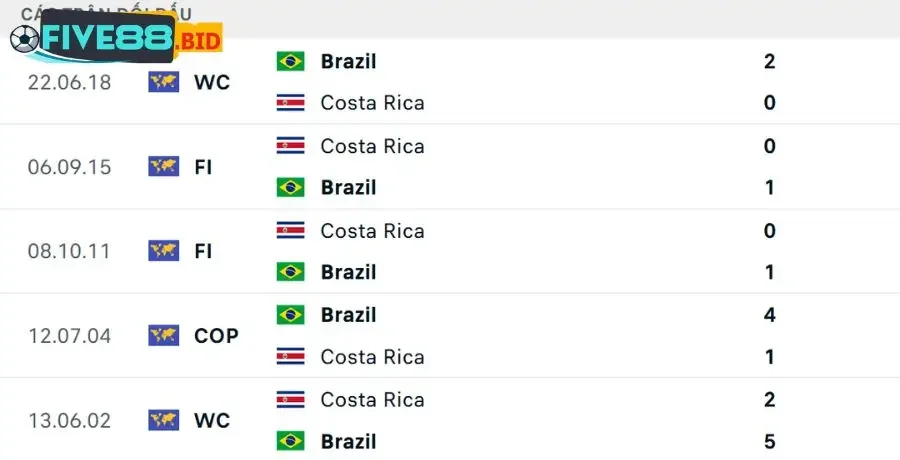Click the FIVE88.BID logo
900x460 pixels.
tap(114, 40)
